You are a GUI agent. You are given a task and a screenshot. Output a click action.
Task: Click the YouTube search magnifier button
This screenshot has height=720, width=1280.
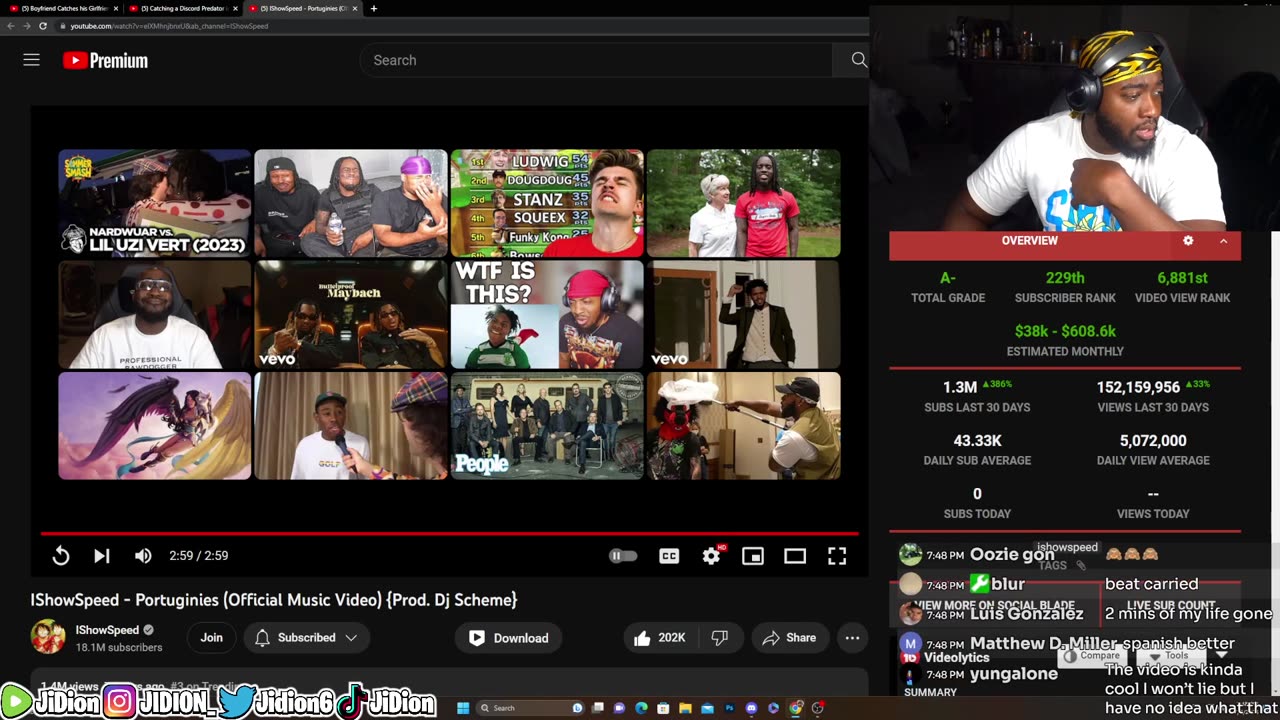tap(858, 60)
